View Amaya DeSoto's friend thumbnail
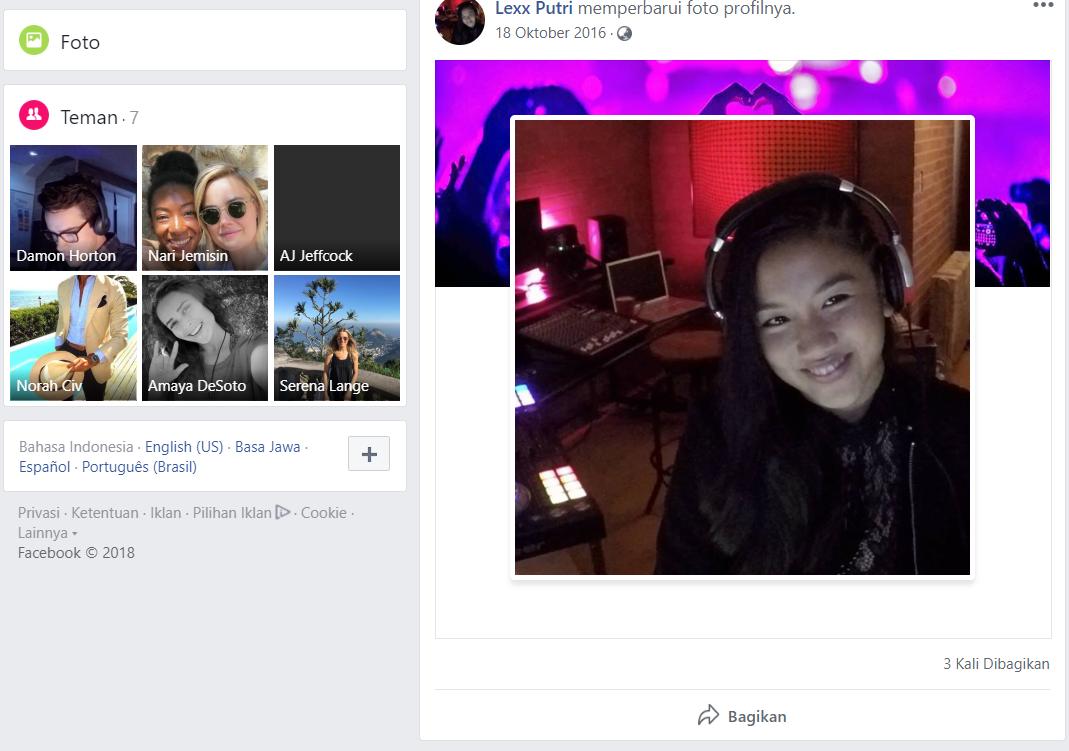The height and width of the screenshot is (751, 1069). point(205,338)
